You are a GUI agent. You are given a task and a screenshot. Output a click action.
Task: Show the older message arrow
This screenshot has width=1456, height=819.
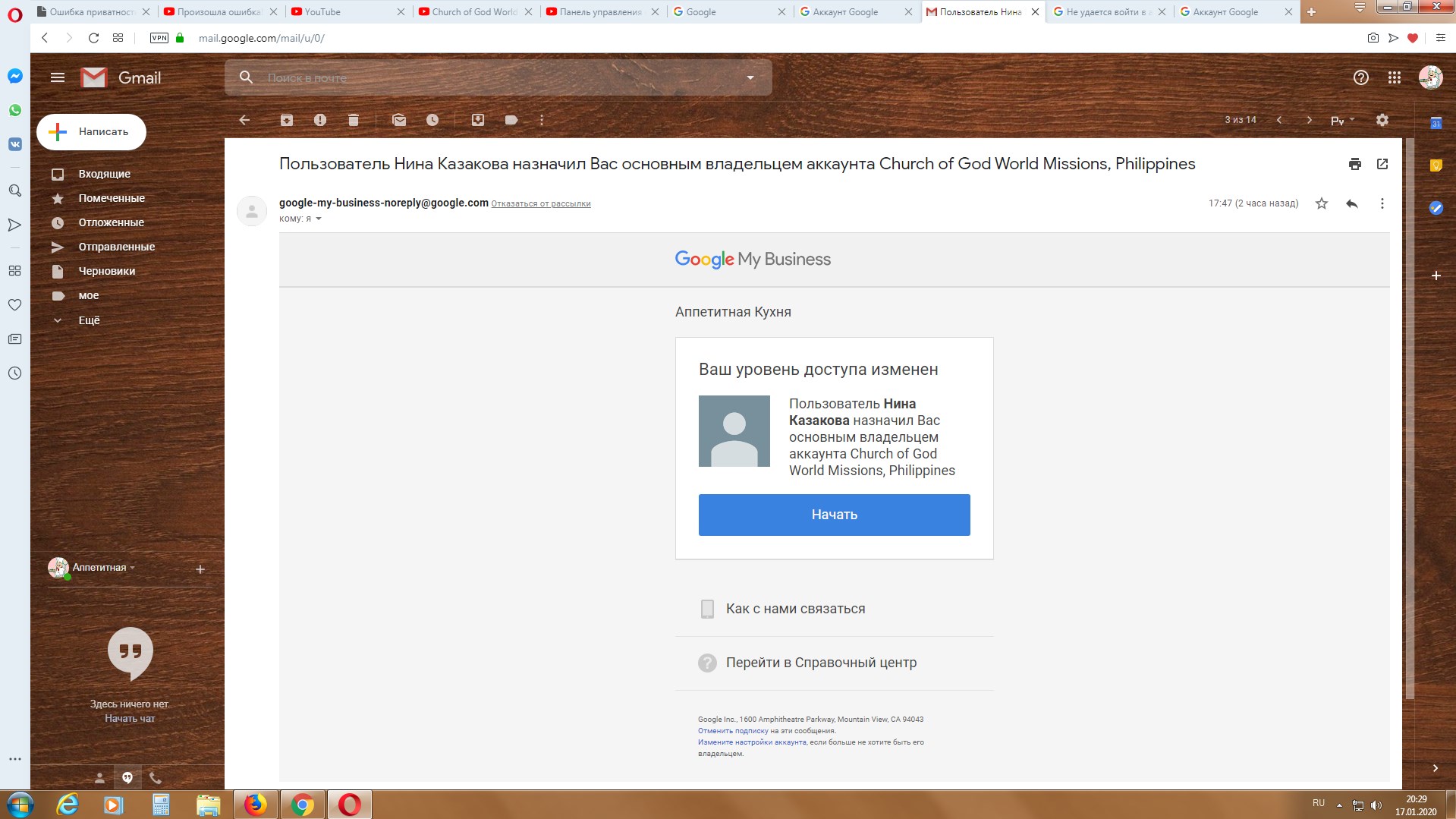point(1310,120)
